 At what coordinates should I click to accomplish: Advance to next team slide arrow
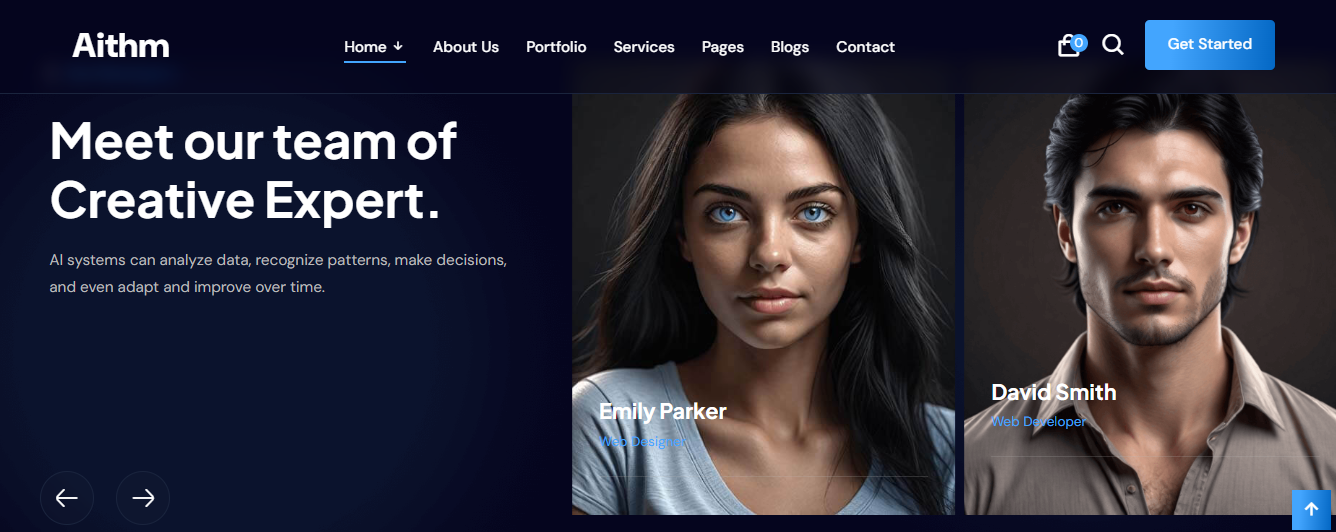(143, 498)
